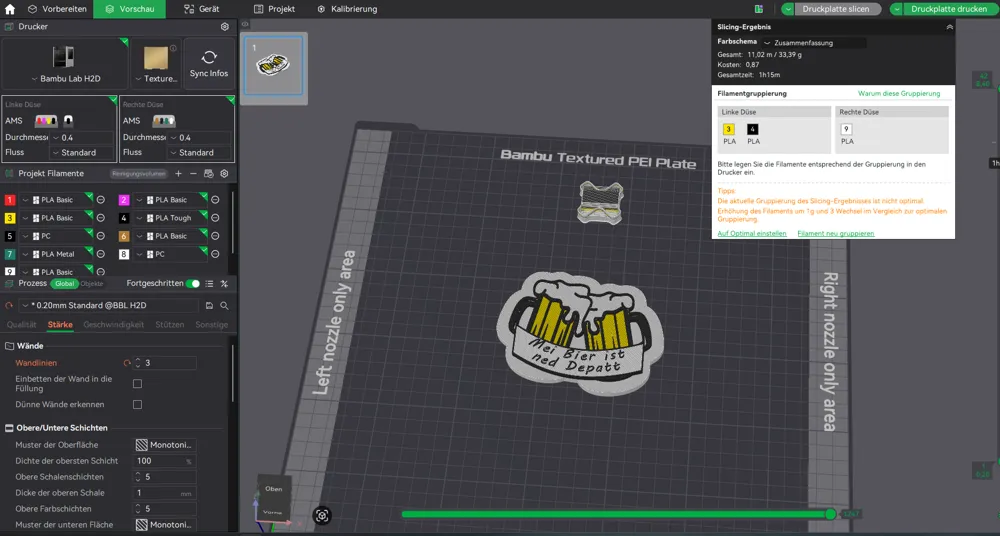The height and width of the screenshot is (536, 1000).
Task: Open Projekt Filamente settings gear
Action: coord(224,174)
